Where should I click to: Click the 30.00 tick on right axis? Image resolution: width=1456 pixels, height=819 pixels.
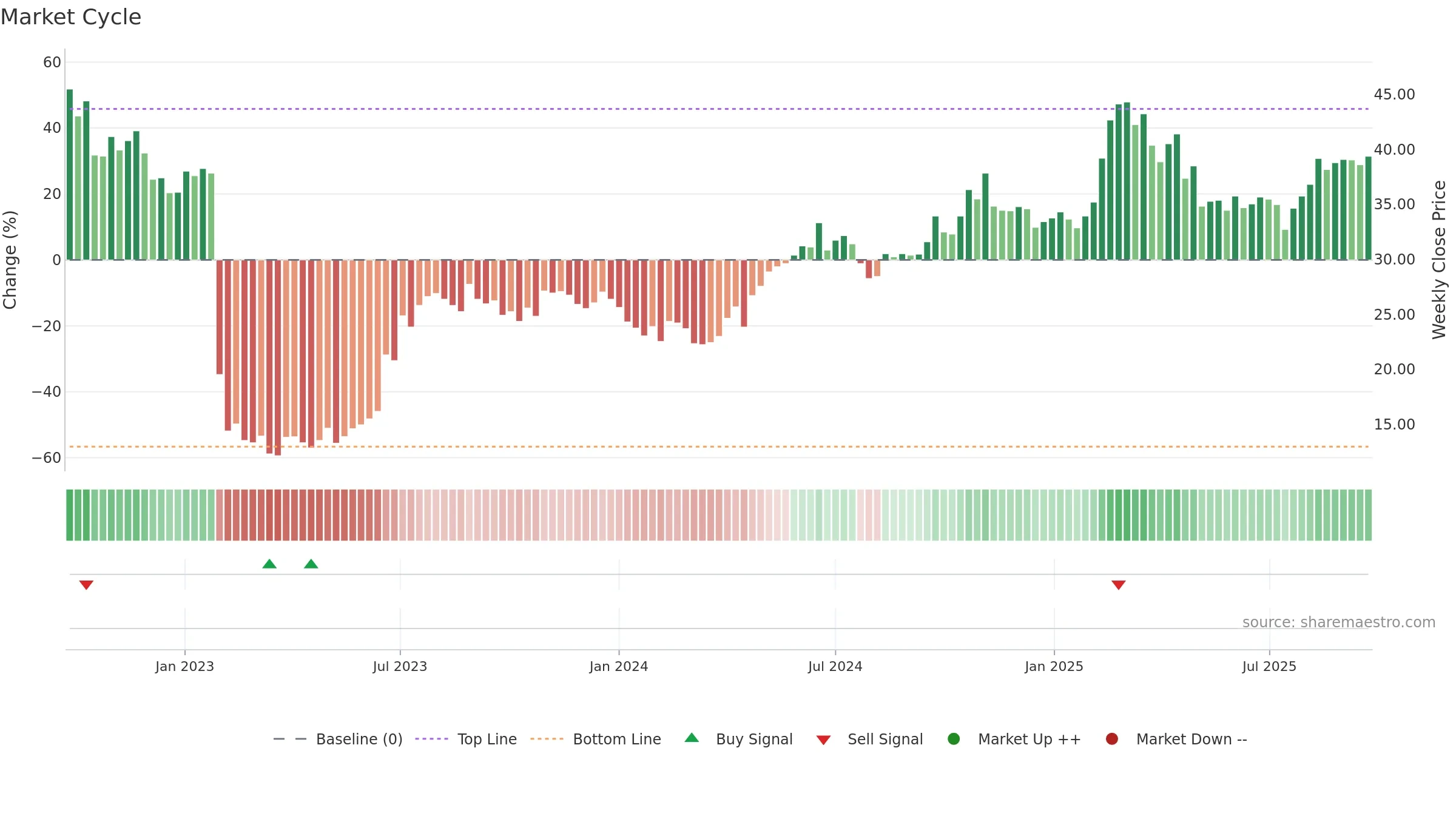[x=1394, y=260]
